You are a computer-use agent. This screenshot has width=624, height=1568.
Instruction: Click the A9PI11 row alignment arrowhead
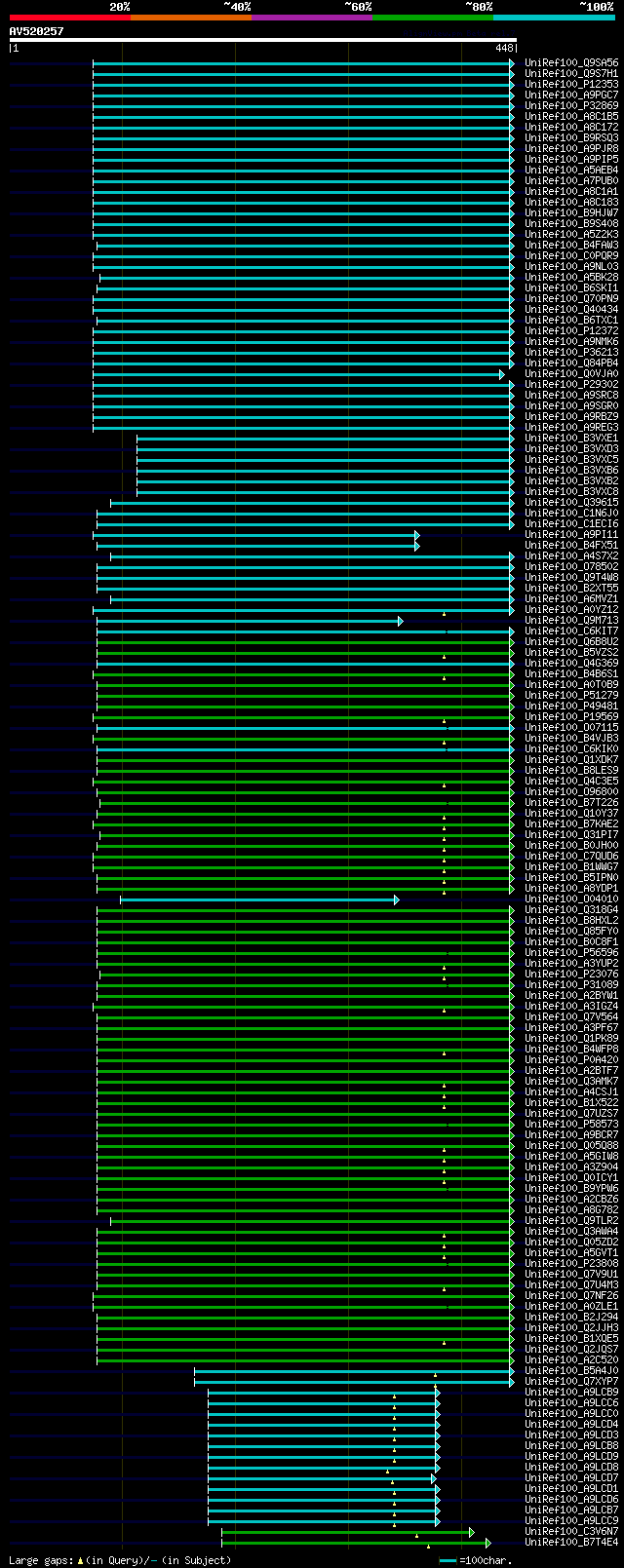pos(416,535)
